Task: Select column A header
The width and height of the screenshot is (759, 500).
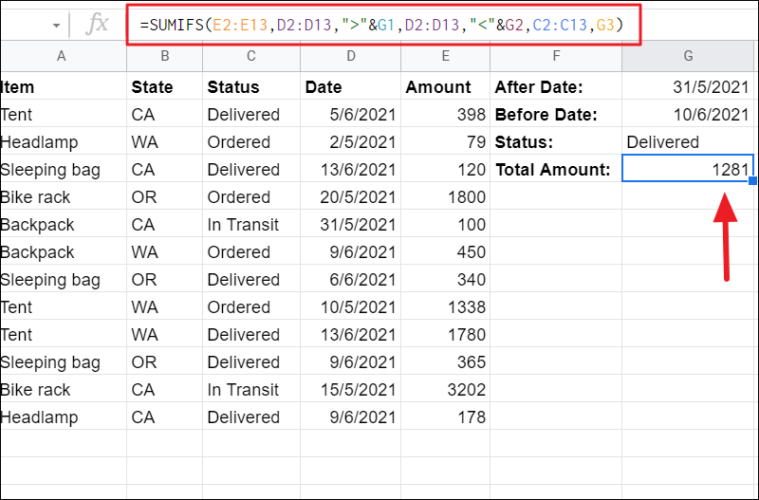Action: 63,56
